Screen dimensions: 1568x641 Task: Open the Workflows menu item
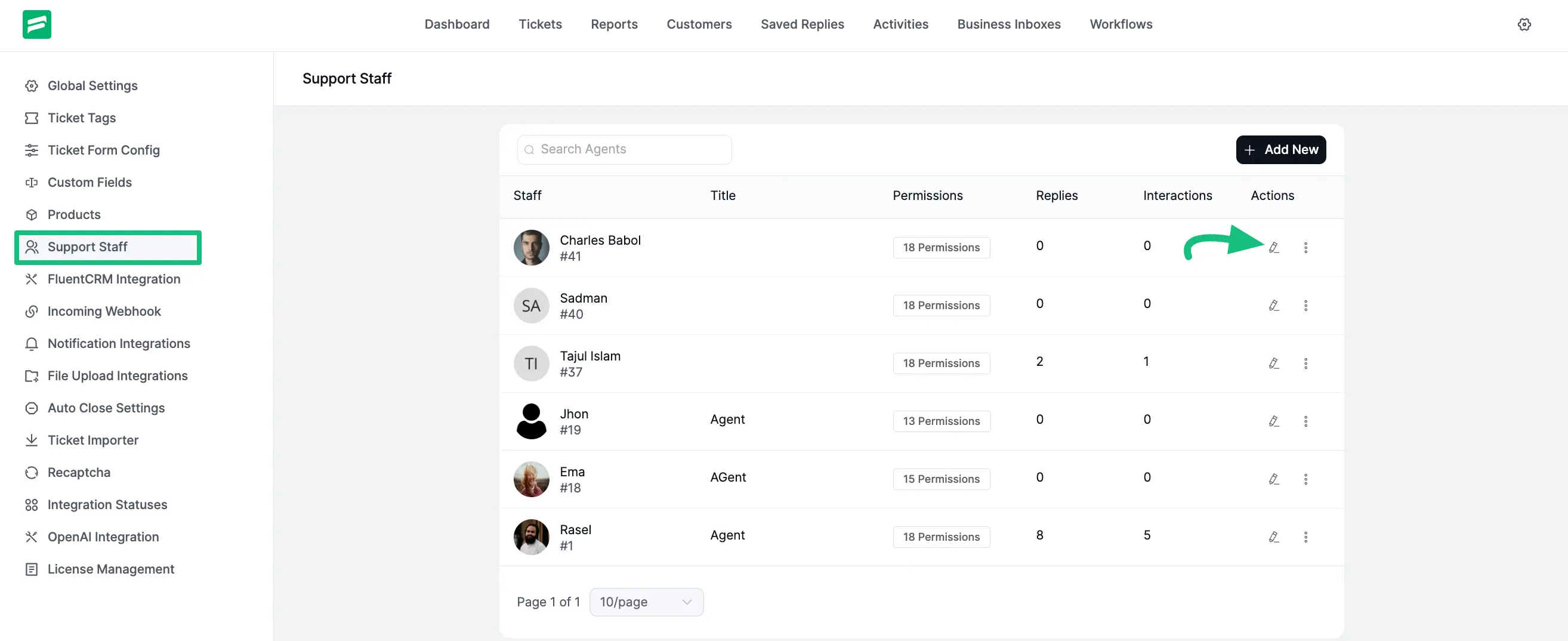(1120, 24)
